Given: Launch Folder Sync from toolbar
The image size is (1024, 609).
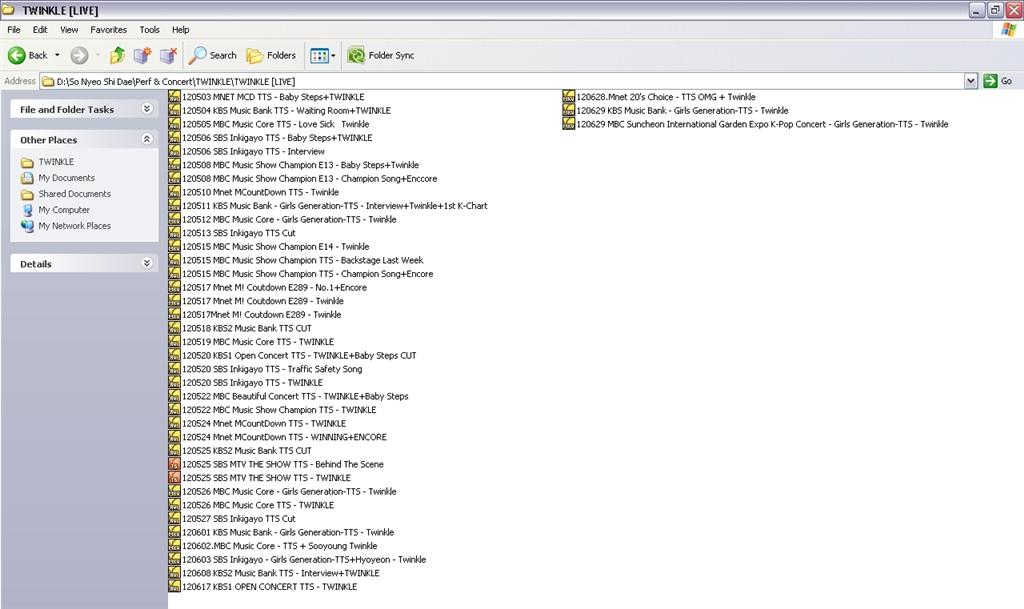Looking at the screenshot, I should coord(381,55).
